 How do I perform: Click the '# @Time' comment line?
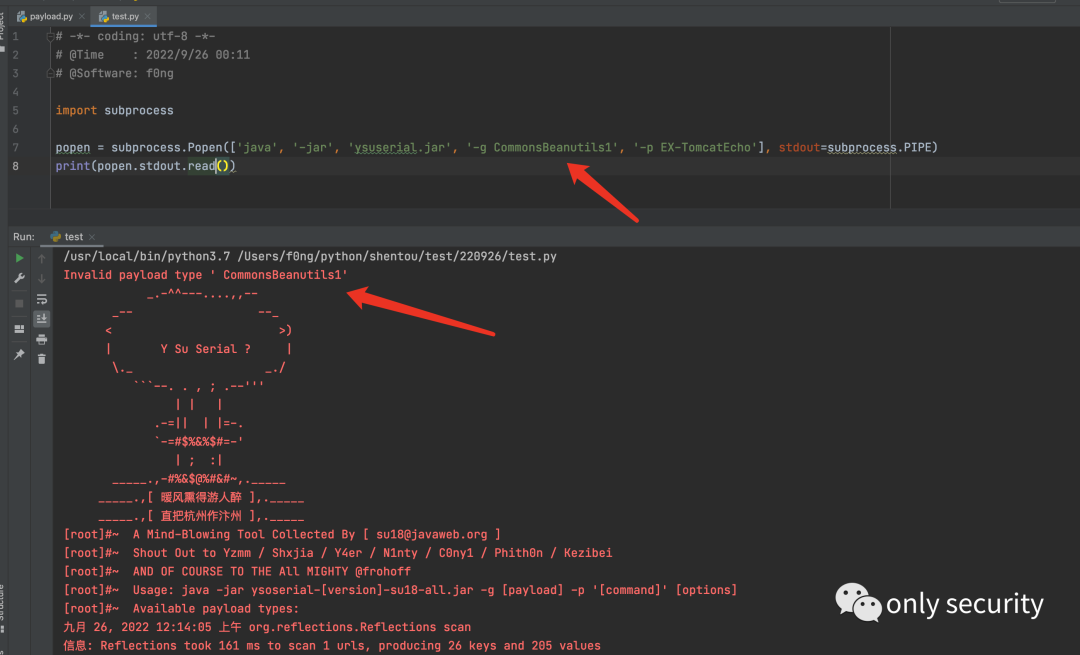pos(153,54)
